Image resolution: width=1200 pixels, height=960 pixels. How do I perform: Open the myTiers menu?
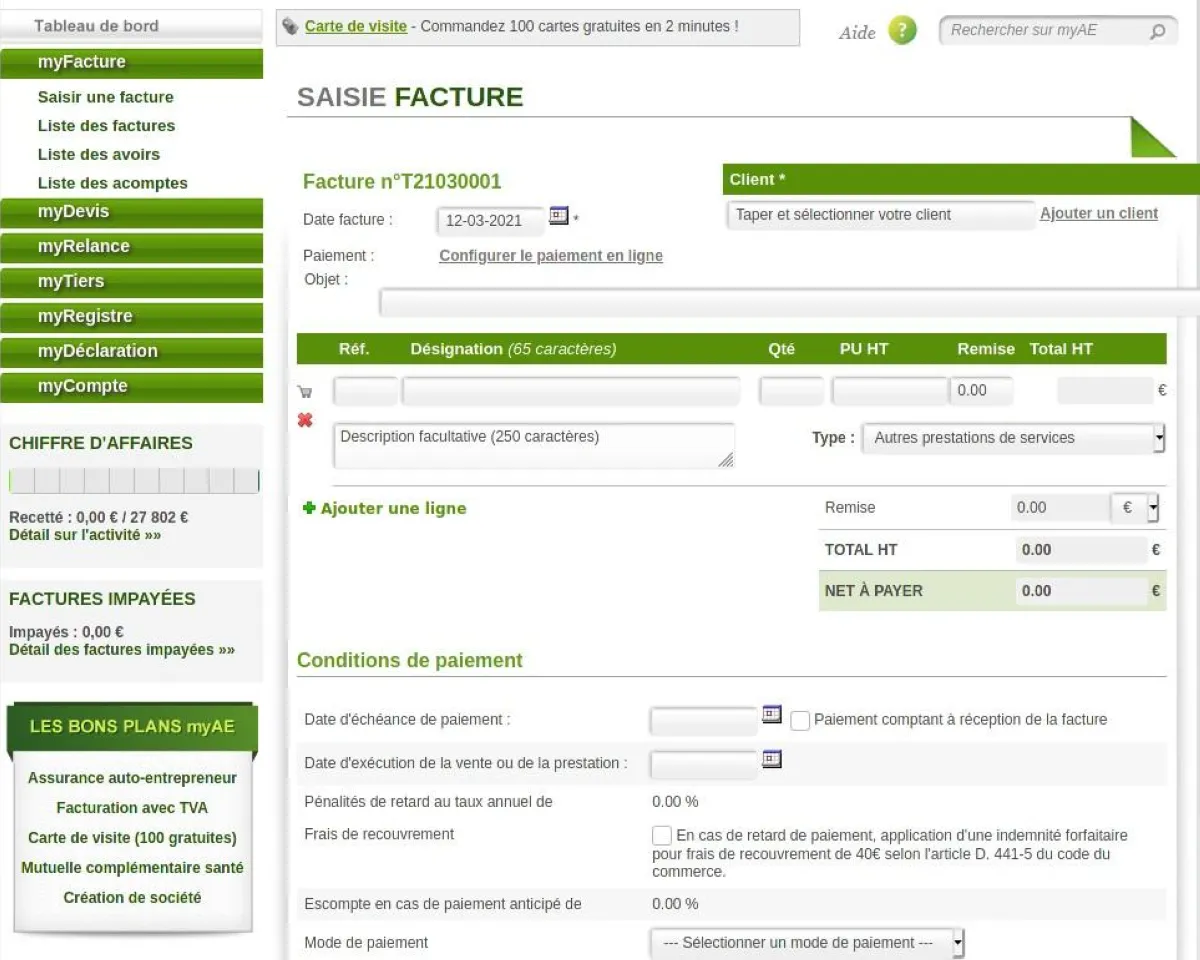point(131,282)
